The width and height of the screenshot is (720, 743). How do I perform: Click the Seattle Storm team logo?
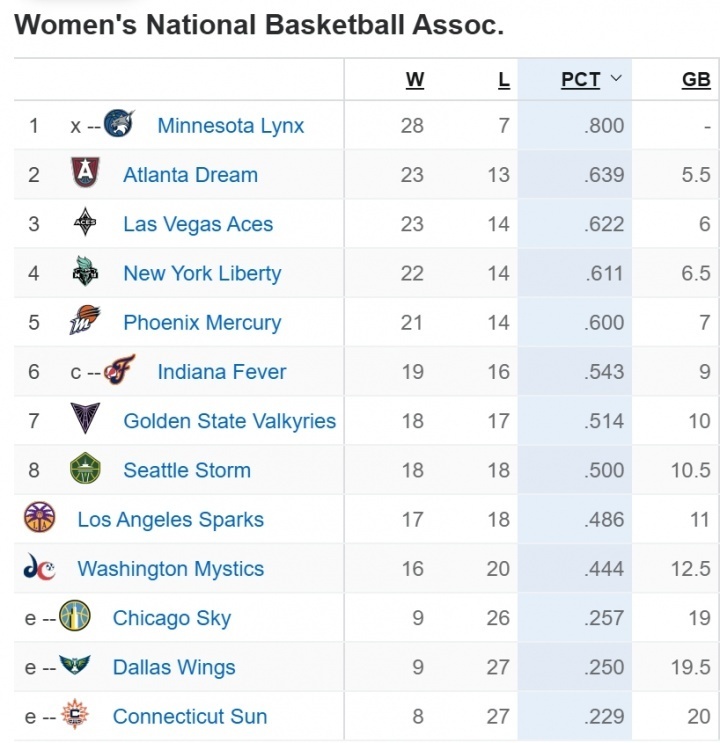coord(86,469)
